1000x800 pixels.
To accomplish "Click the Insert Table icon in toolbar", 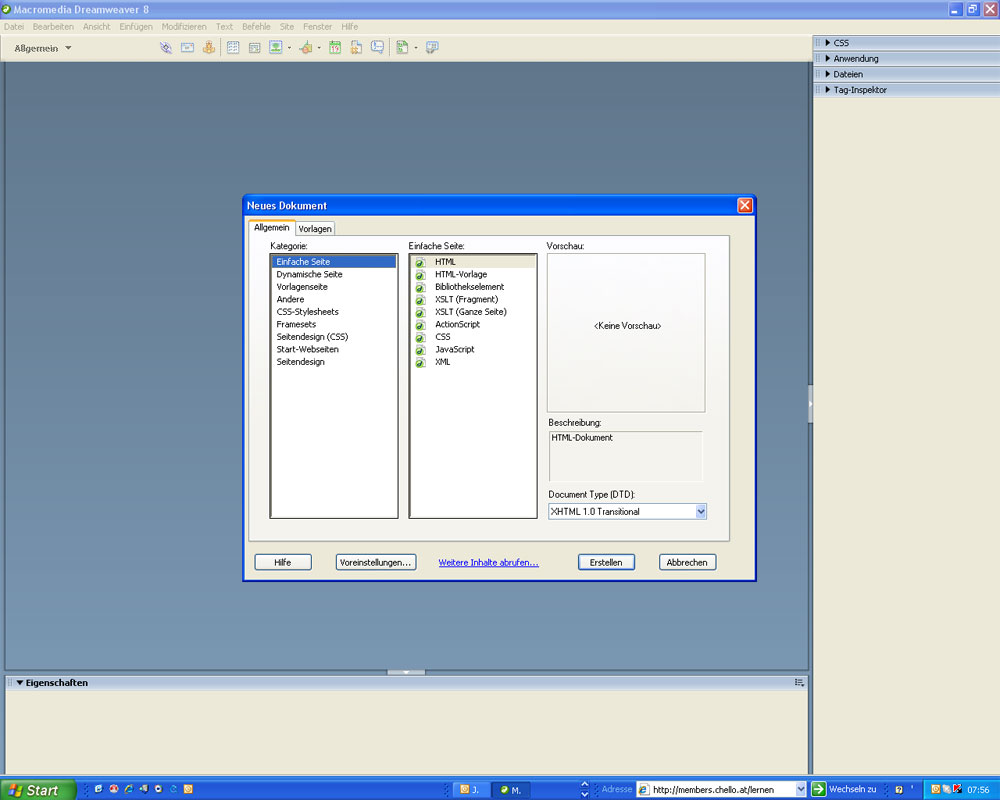I will coord(233,47).
